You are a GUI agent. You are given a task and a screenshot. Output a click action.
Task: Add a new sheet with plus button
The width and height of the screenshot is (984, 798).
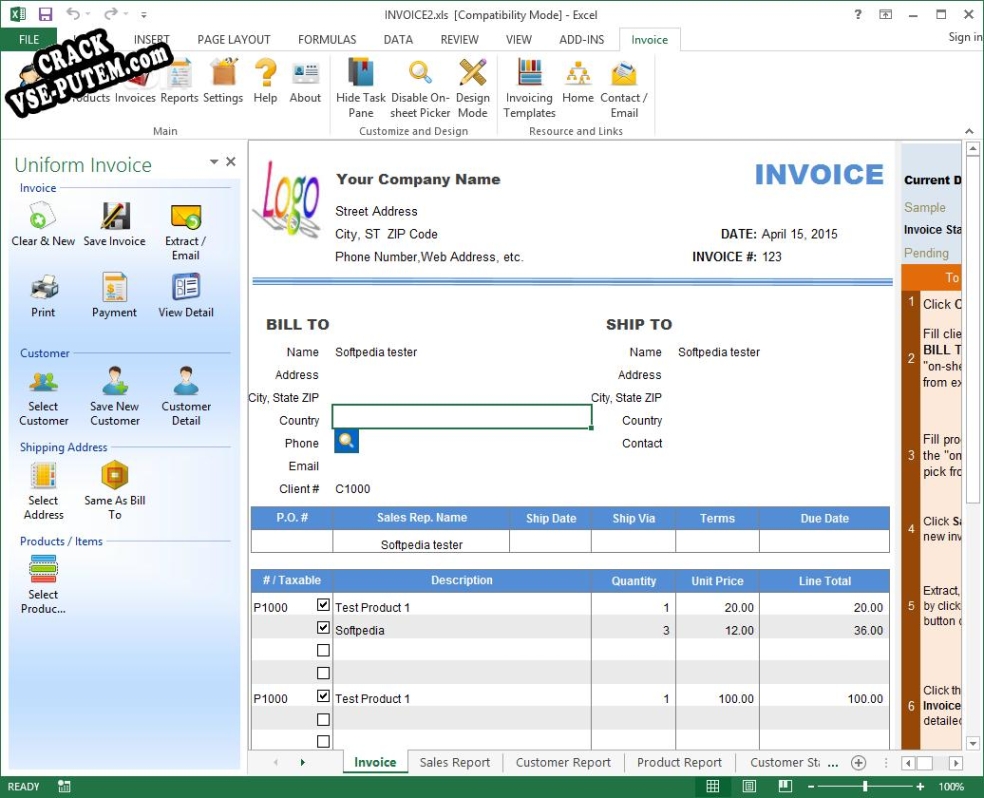tap(858, 763)
